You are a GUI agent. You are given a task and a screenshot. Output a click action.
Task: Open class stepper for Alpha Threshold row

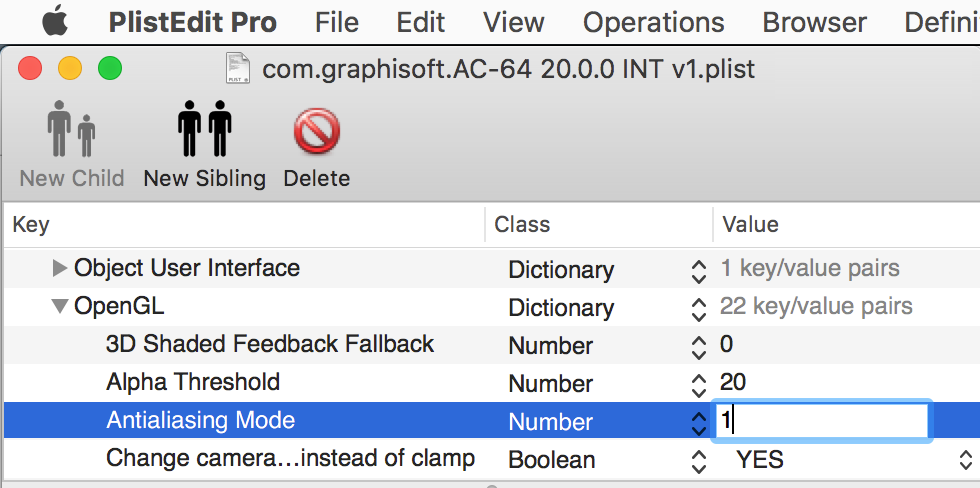pos(699,383)
